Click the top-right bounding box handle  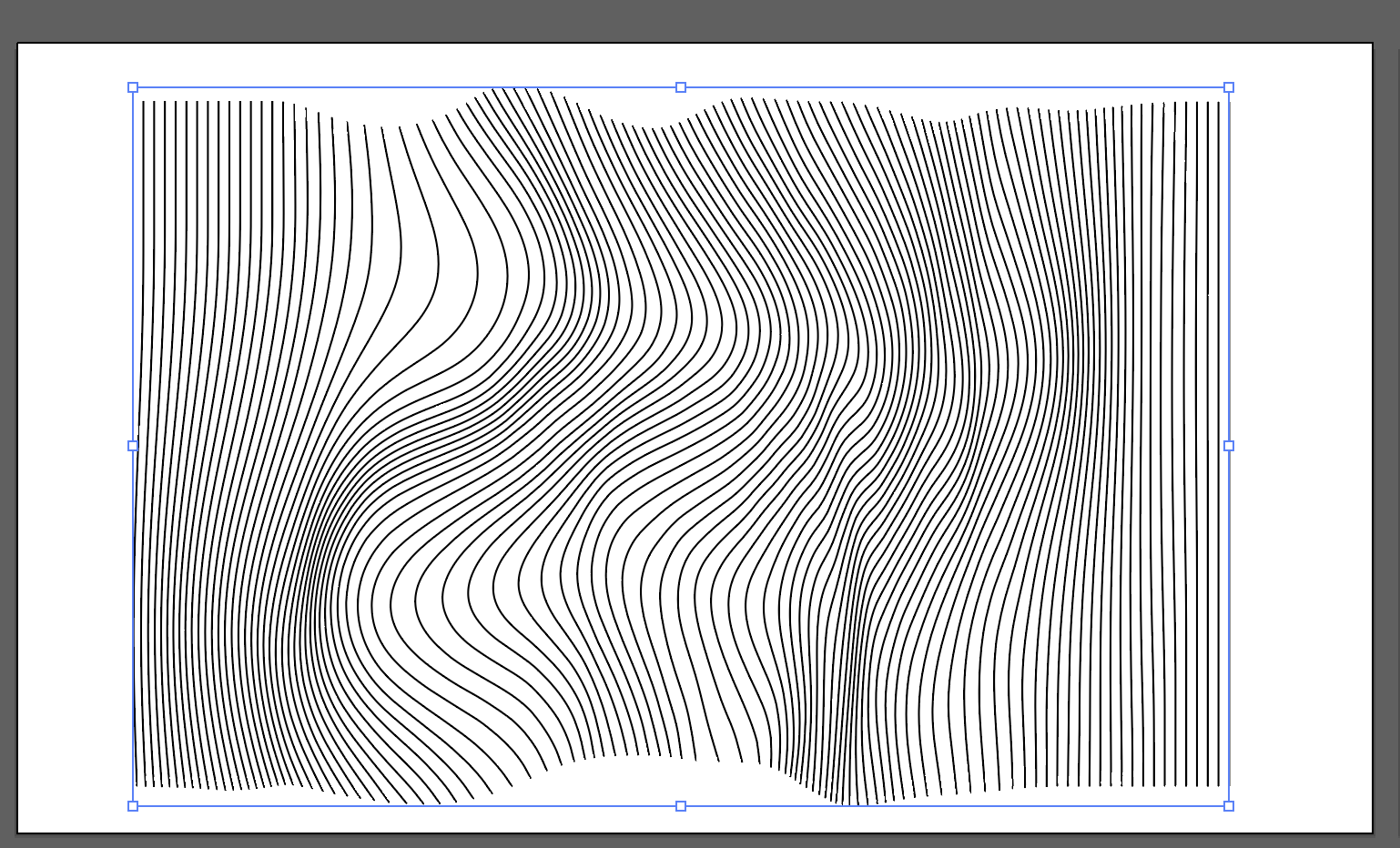coord(1229,87)
